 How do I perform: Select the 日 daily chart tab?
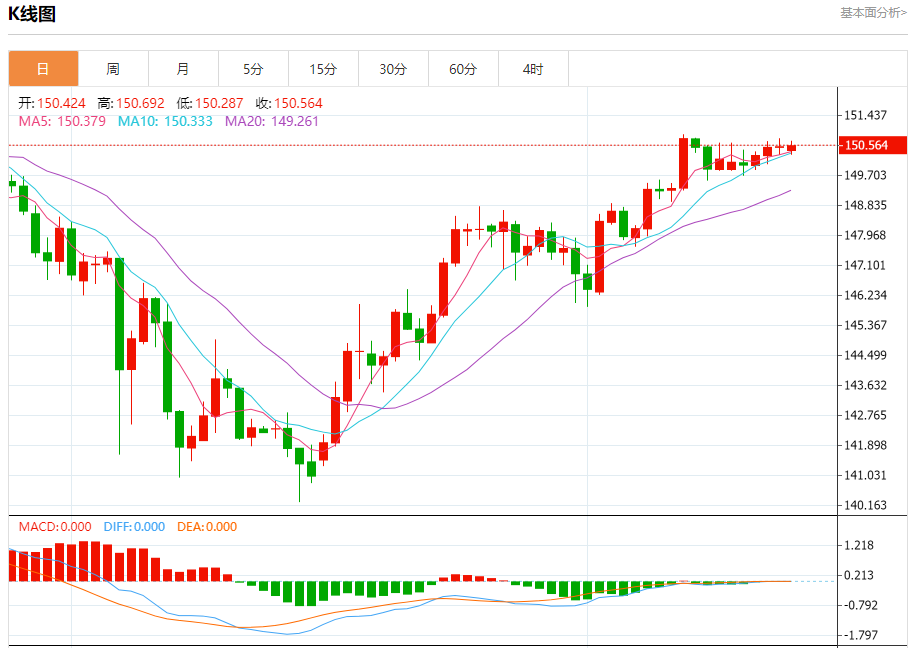pos(43,69)
